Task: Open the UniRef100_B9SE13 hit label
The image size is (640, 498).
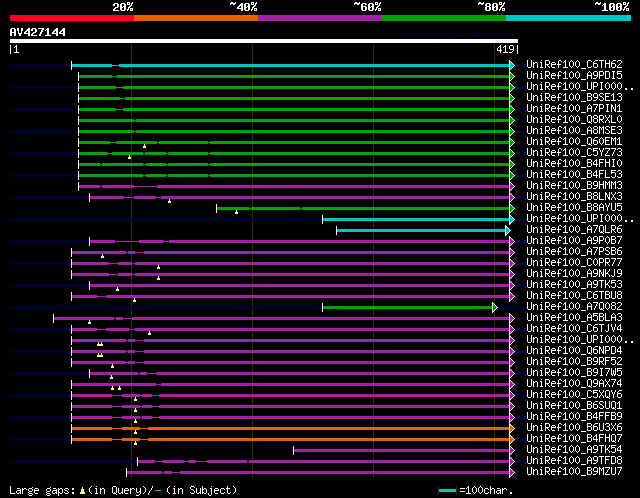Action: (x=574, y=97)
